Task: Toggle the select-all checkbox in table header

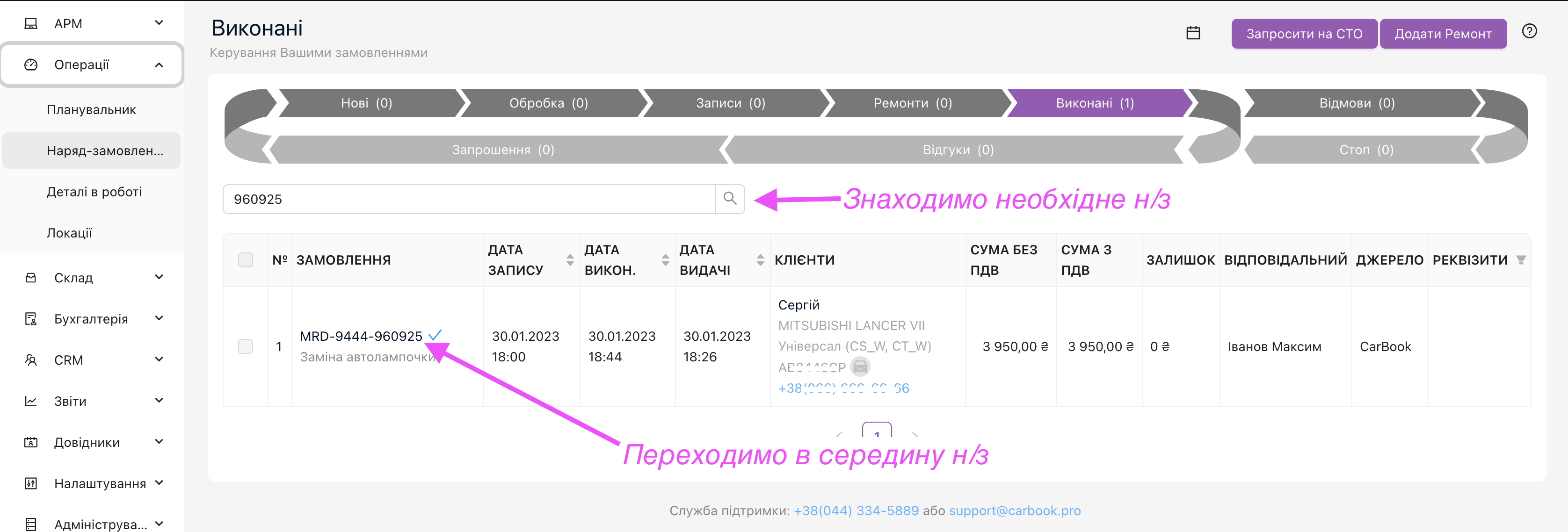Action: coord(245,260)
